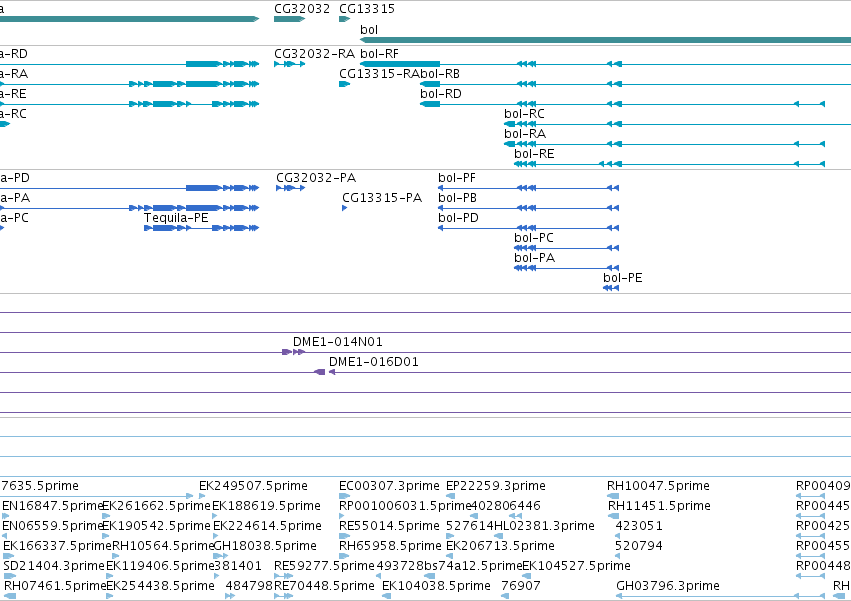Select the EK261662.5prime EST label
The image size is (851, 601).
156,506
